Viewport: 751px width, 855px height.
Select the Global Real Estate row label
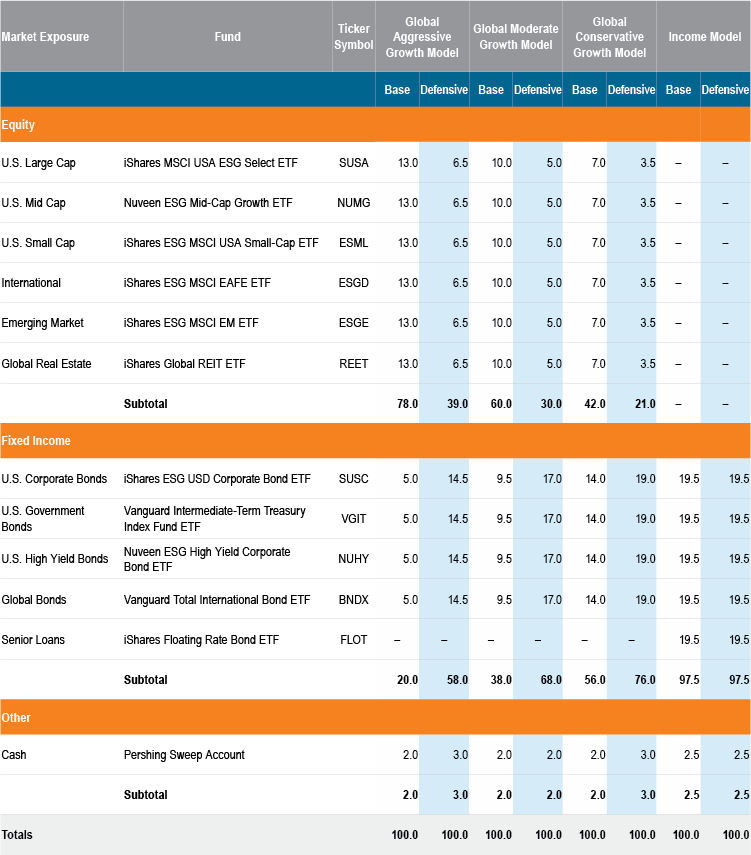[x=46, y=364]
